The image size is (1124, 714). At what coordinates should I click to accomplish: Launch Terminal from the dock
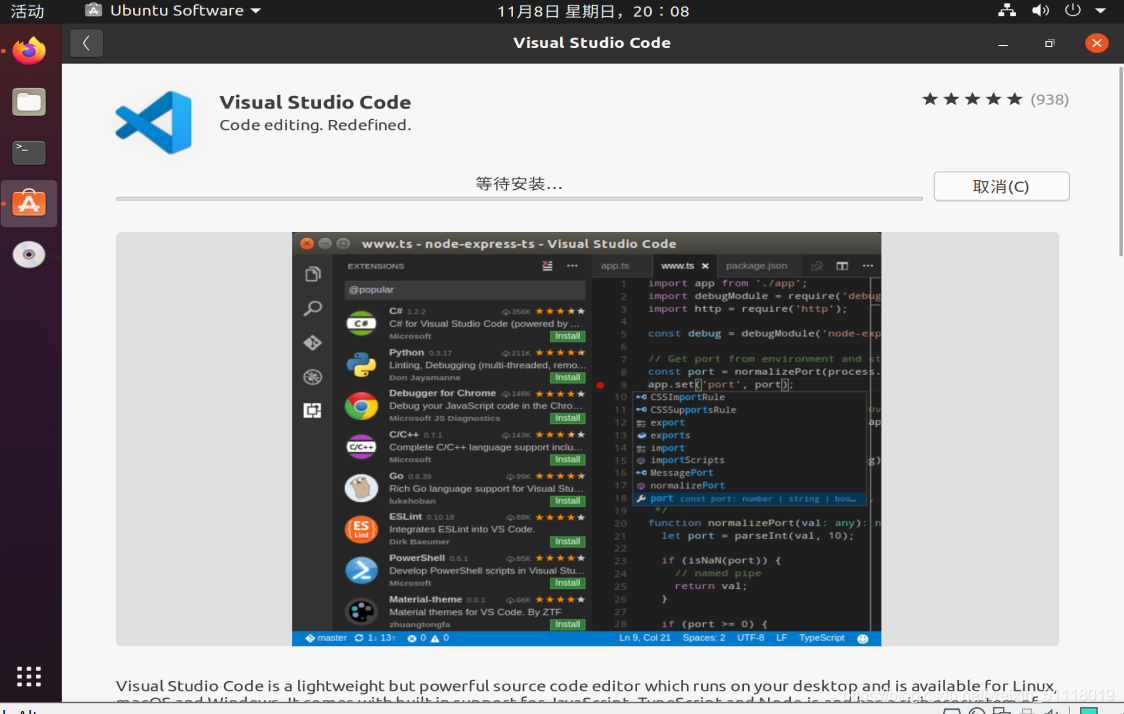pyautogui.click(x=29, y=152)
